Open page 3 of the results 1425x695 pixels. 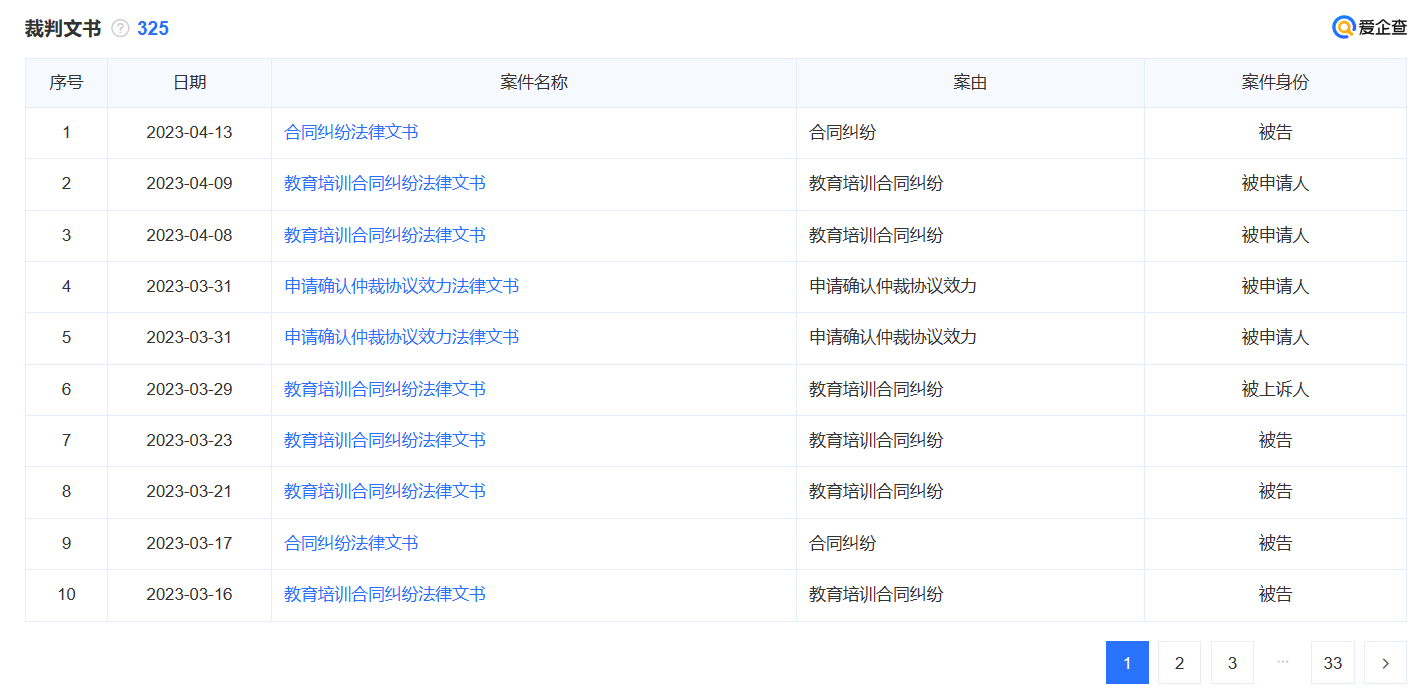[1232, 663]
